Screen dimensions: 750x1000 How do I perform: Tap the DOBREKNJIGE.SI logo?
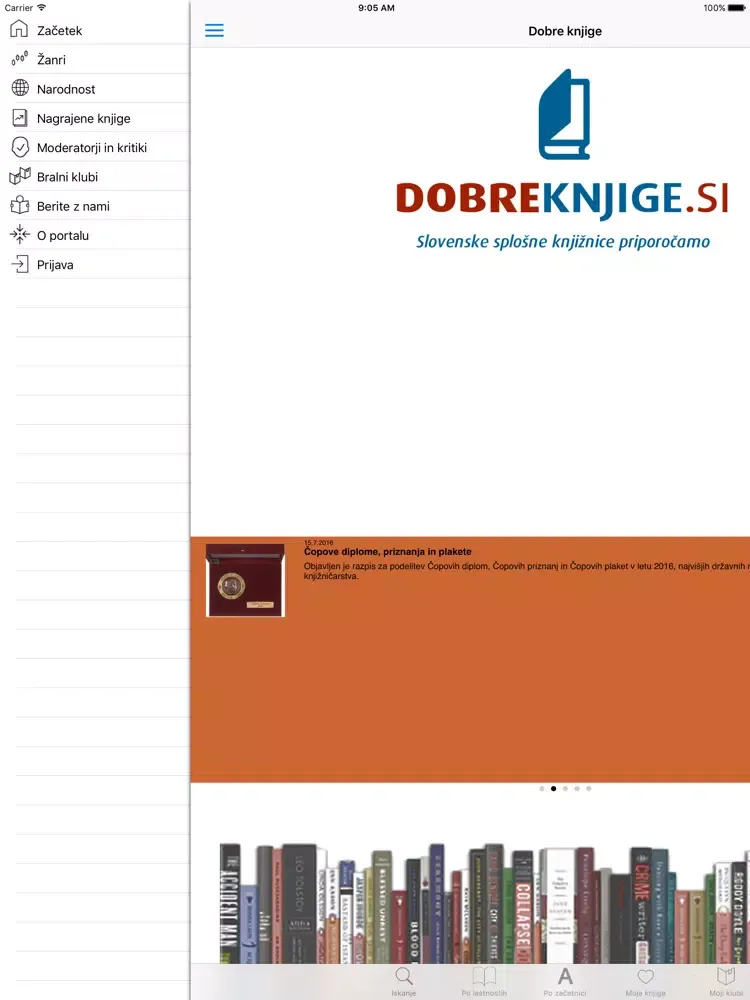point(562,144)
